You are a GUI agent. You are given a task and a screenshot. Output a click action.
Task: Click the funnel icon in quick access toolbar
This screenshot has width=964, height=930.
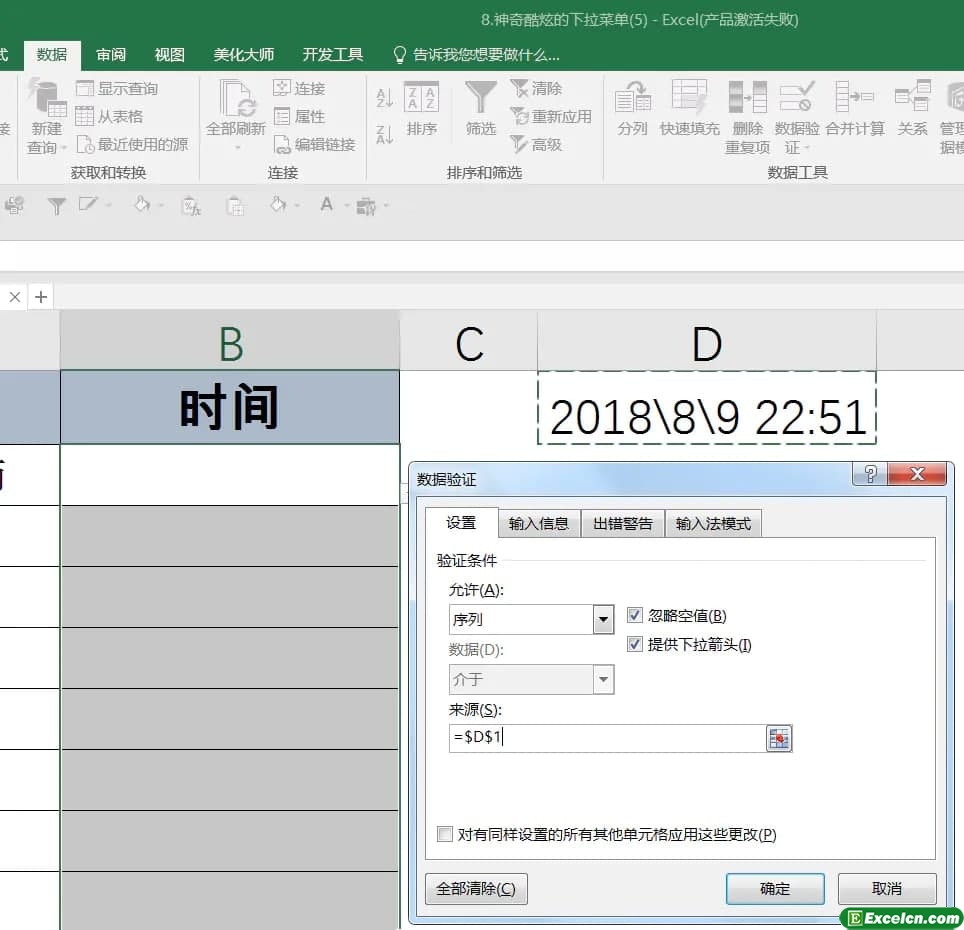[57, 205]
